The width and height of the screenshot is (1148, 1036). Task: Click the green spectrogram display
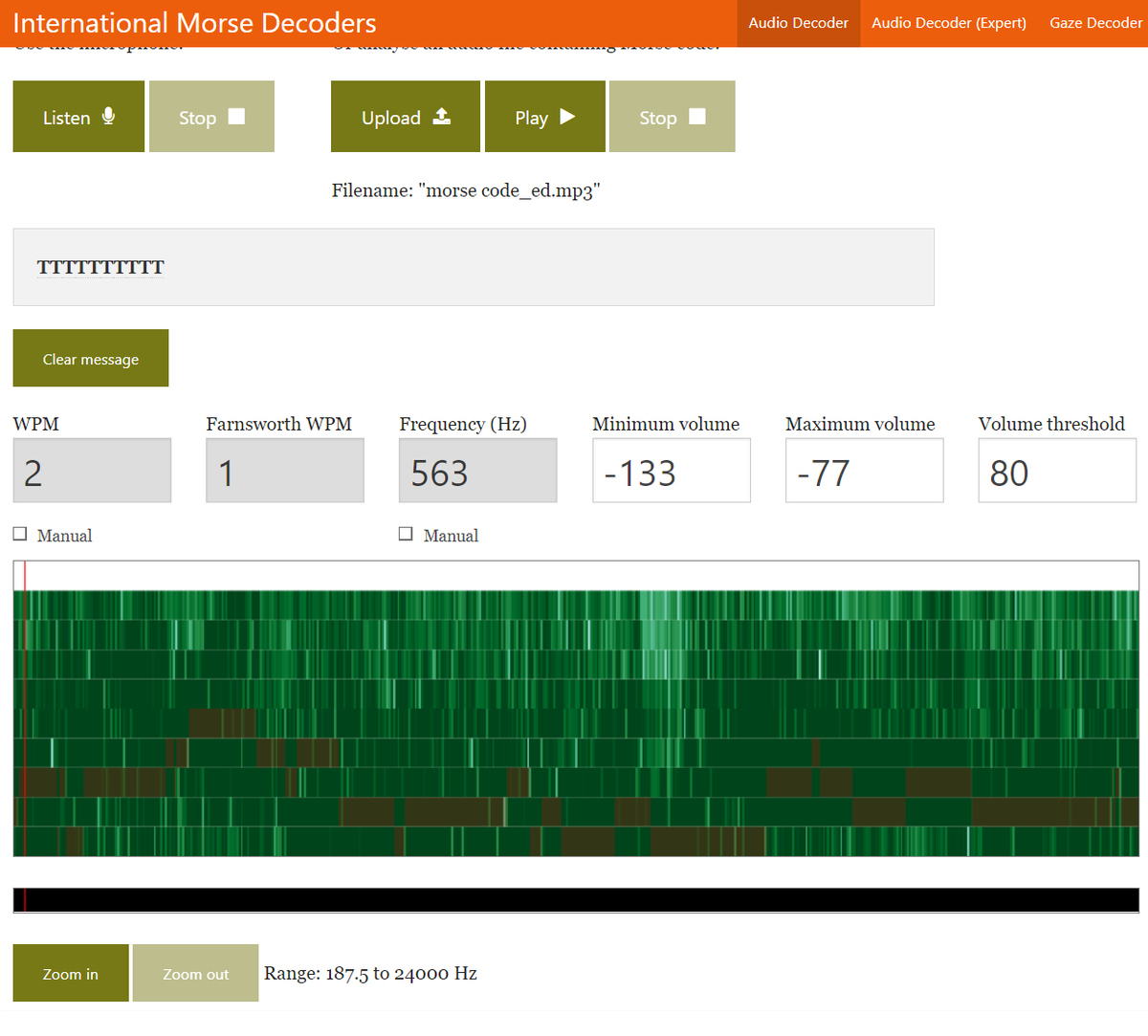576,709
